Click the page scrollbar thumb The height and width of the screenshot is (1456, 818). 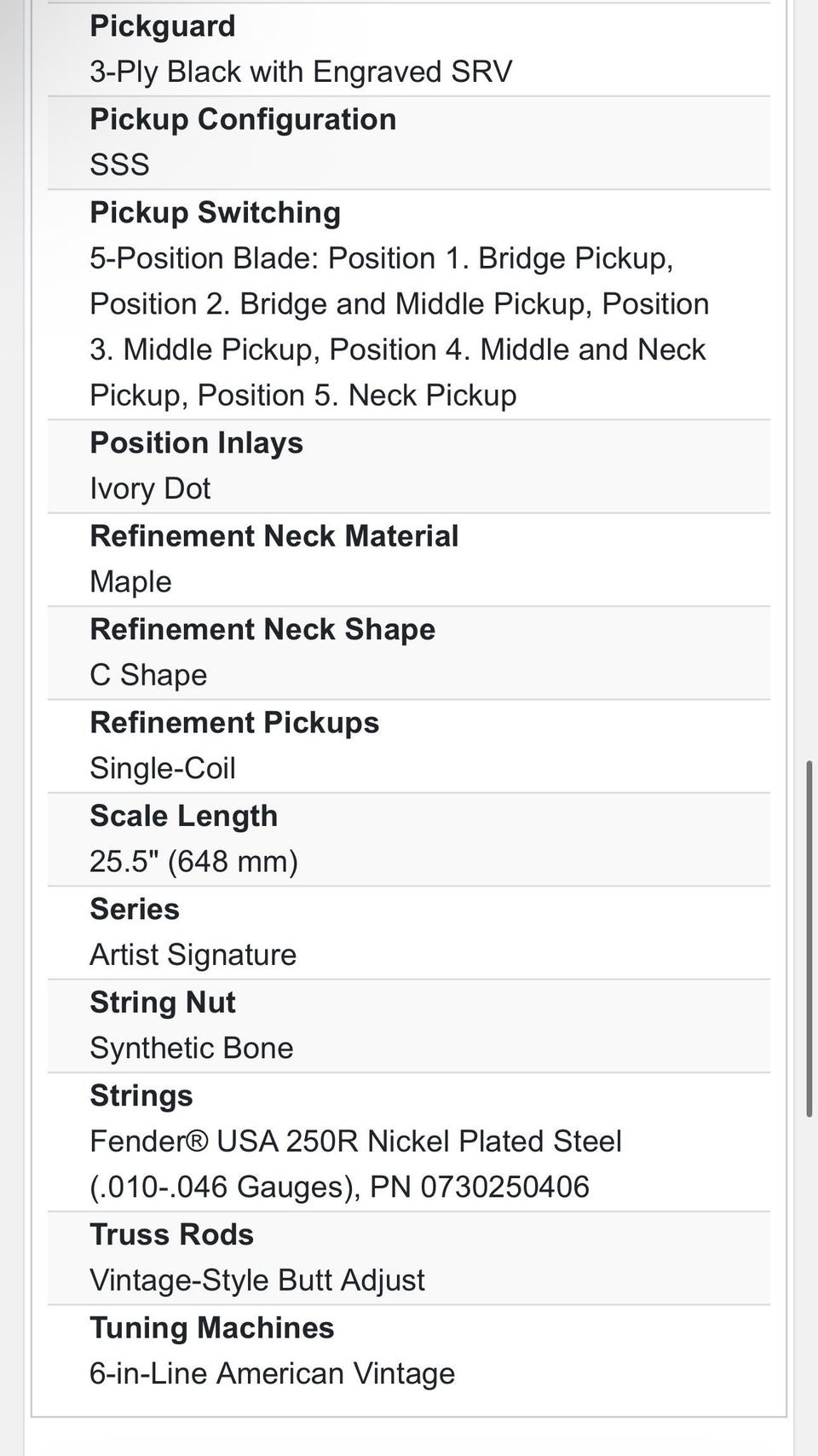[x=809, y=938]
